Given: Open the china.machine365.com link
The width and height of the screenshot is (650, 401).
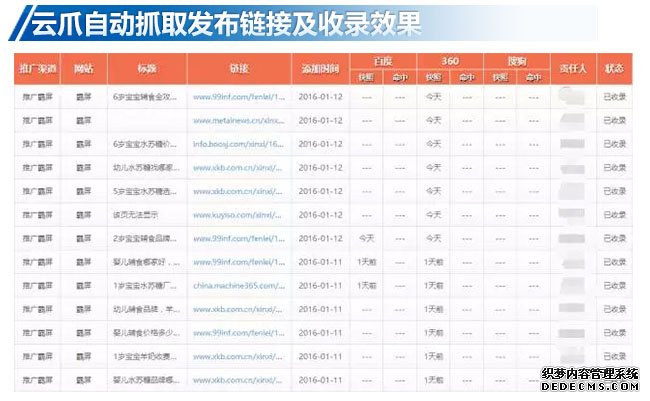Looking at the screenshot, I should coord(242,286).
